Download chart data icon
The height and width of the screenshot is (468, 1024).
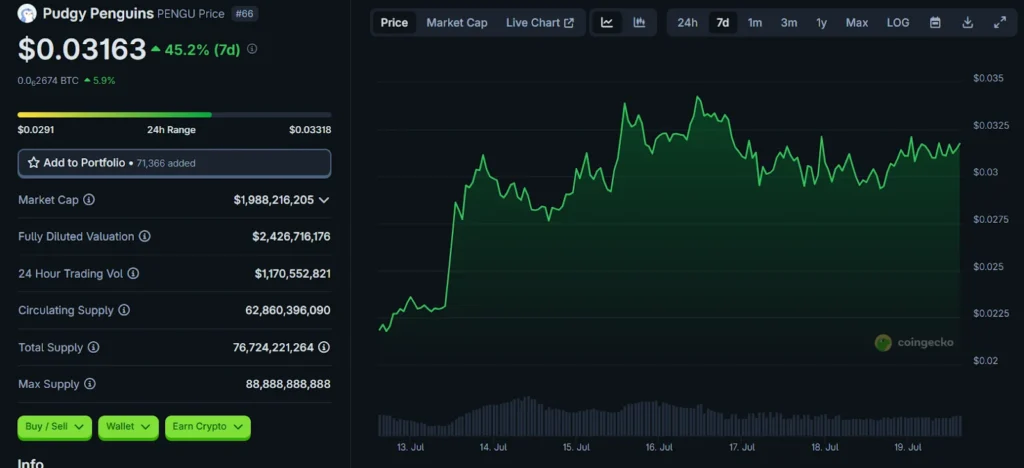tap(968, 23)
